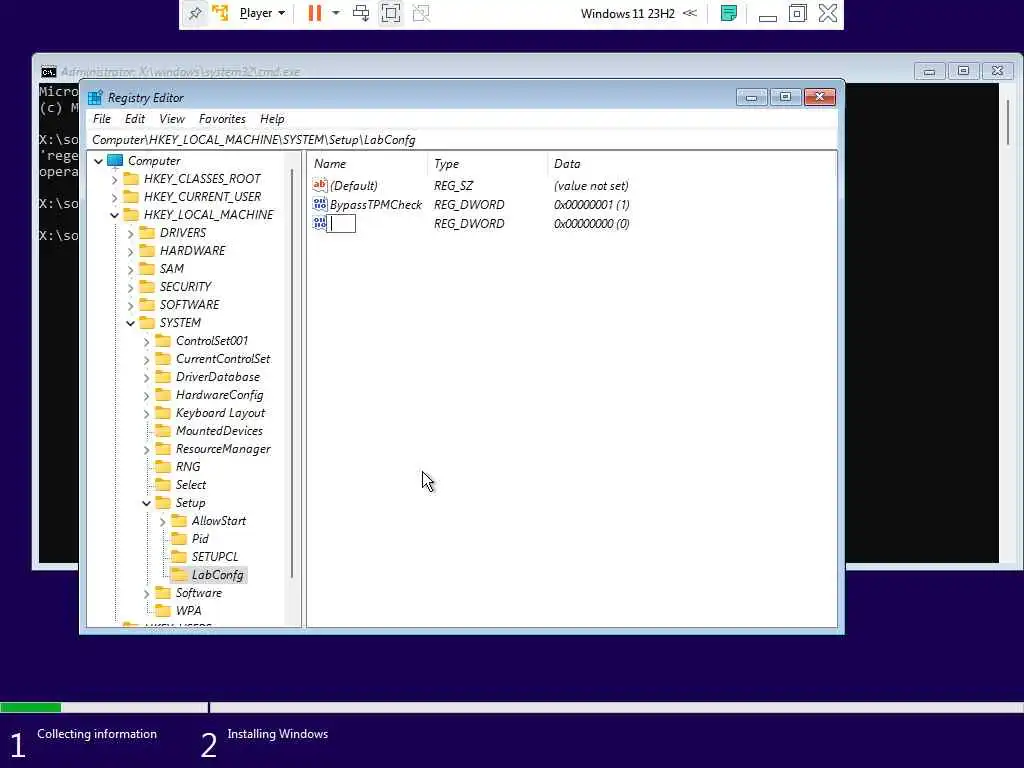This screenshot has width=1024, height=768.
Task: Select ControlSet001 key
Action: (x=212, y=341)
